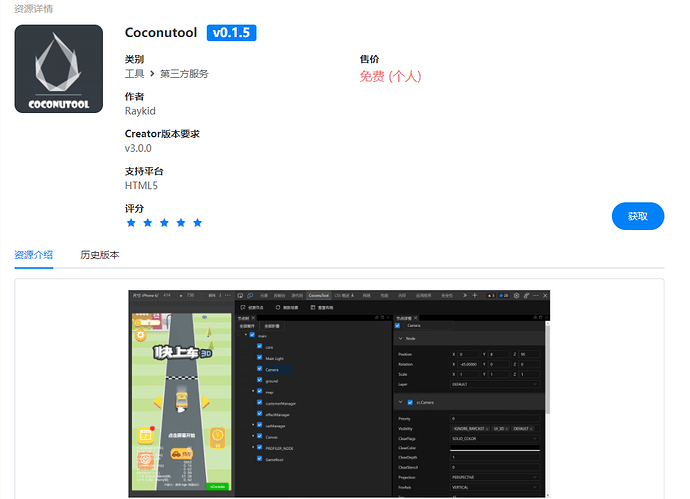Click the plus icon in devtools tab bar

474,295
